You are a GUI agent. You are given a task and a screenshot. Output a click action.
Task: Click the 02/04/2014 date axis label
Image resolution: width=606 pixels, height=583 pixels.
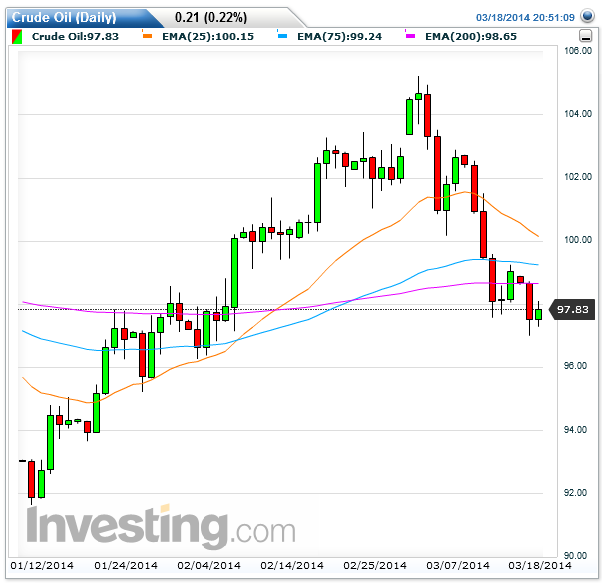(209, 566)
